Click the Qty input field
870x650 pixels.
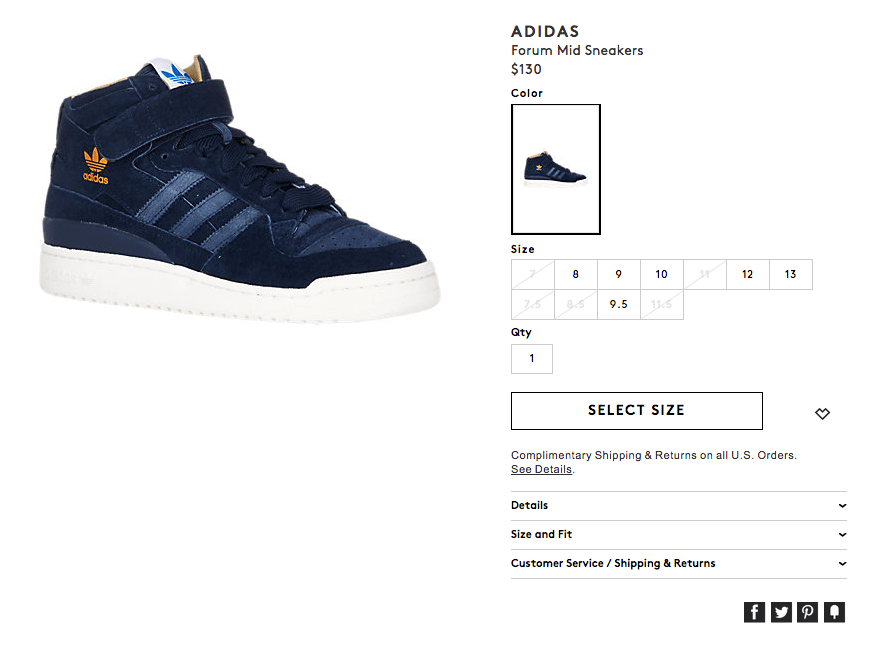pos(532,359)
